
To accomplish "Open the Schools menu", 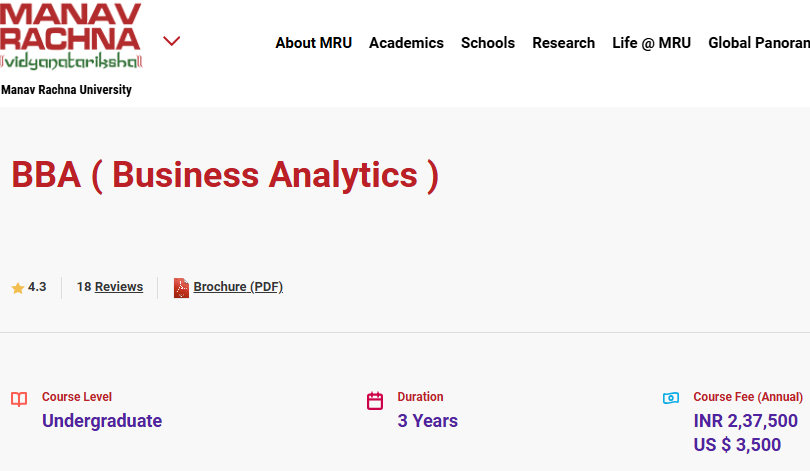I will (488, 43).
